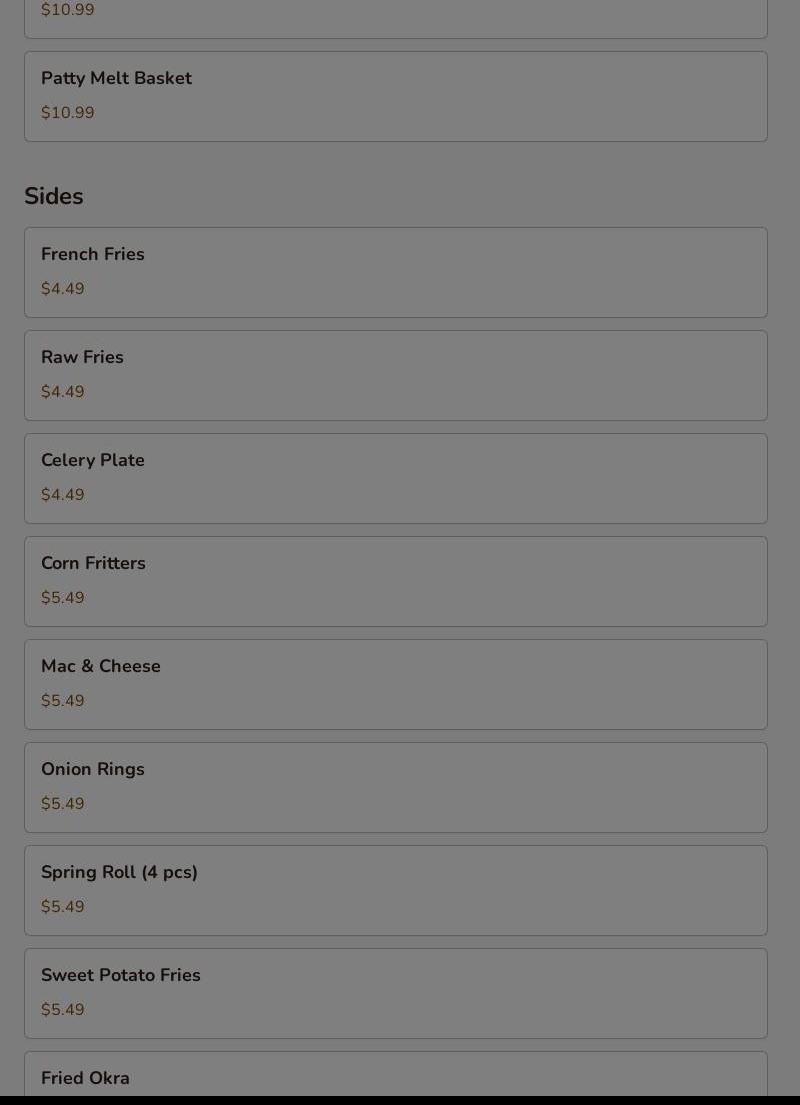Click the French Fries $4.49 price

point(63,289)
